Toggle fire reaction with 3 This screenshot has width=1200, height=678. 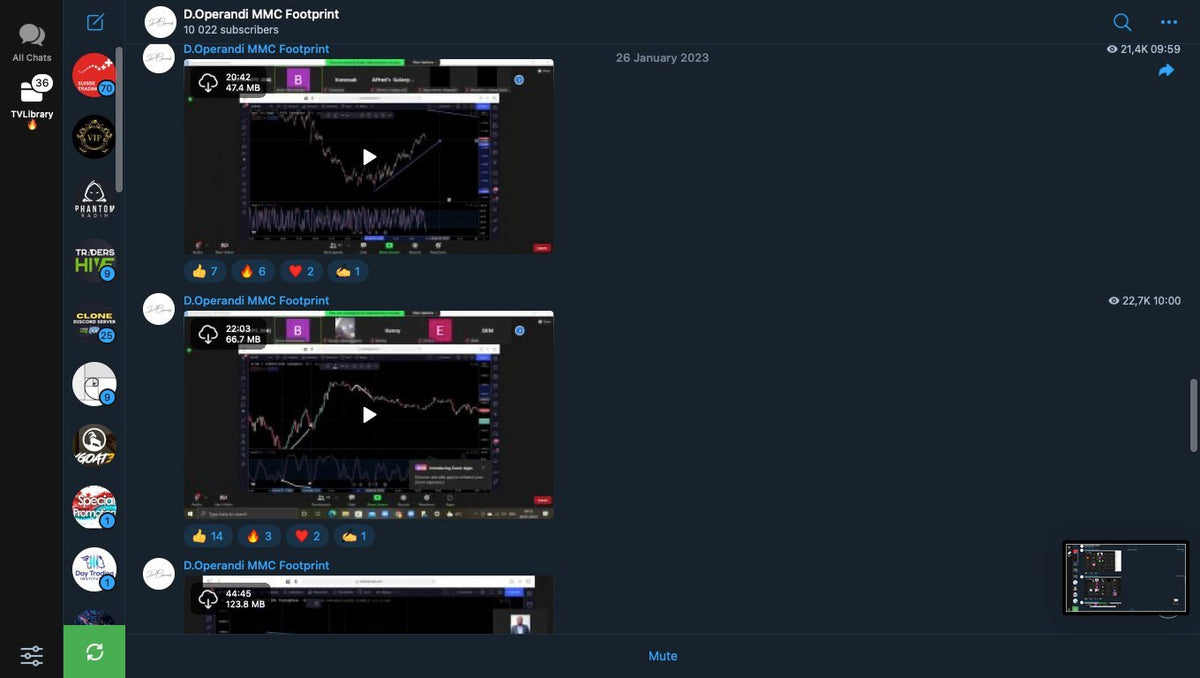point(259,536)
